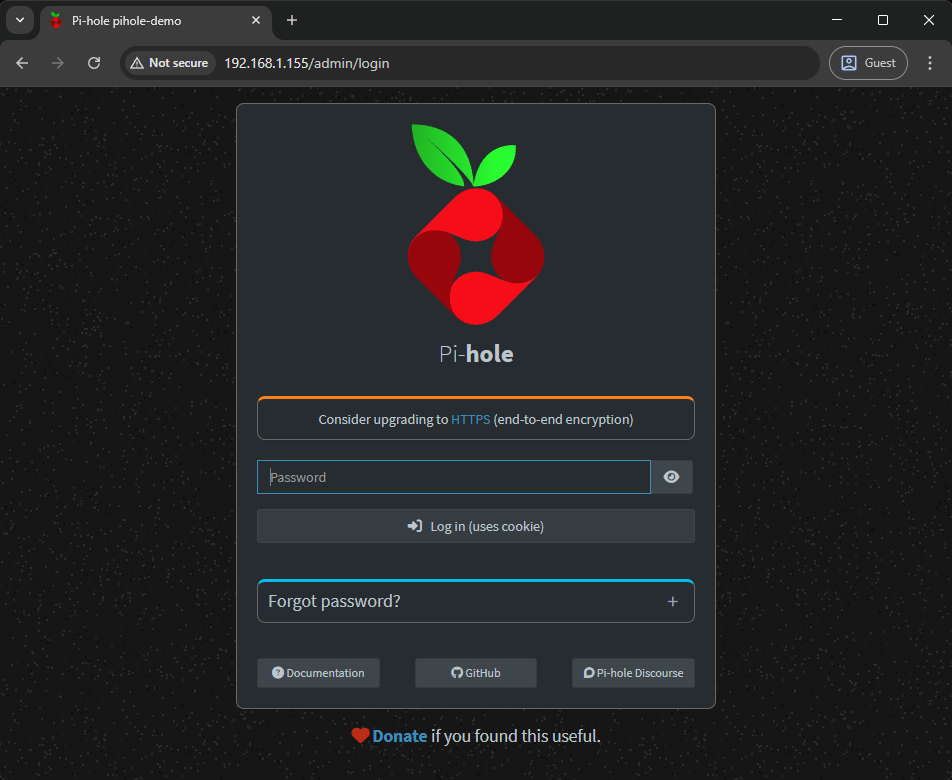Open the Pi-hole Discourse button
This screenshot has height=780, width=952.
[633, 673]
